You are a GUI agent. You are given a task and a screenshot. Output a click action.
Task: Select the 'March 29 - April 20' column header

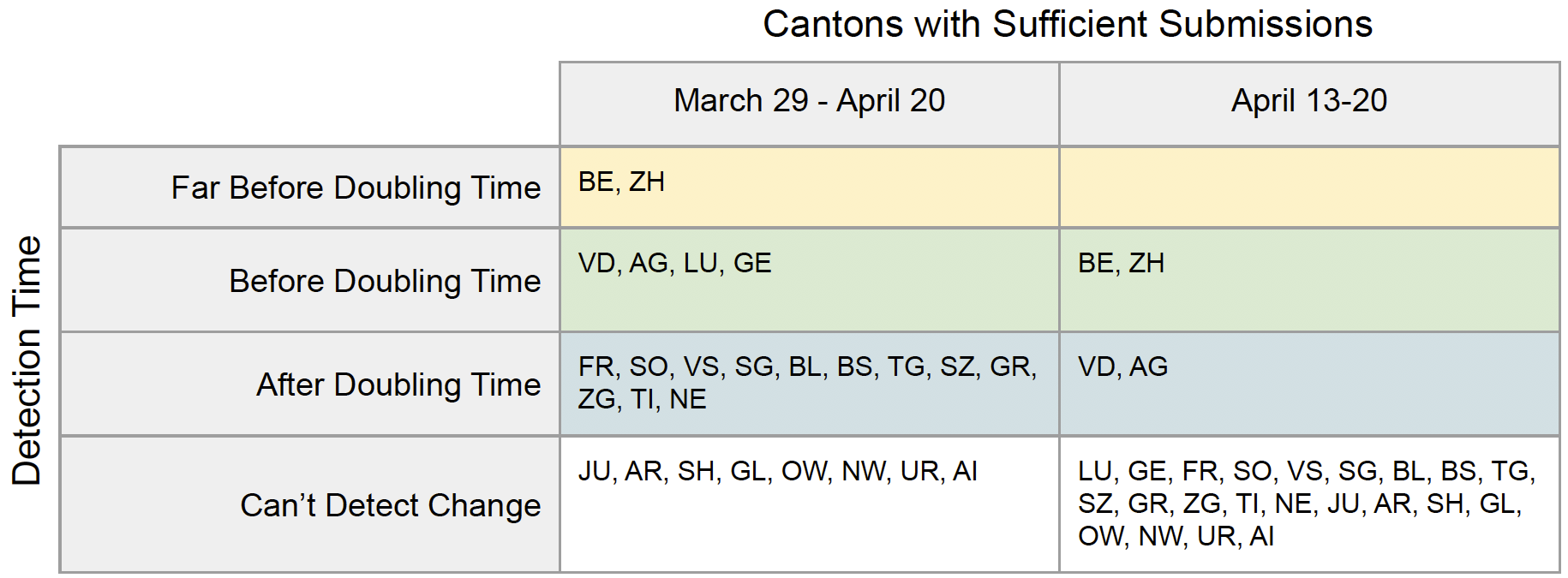coord(809,101)
